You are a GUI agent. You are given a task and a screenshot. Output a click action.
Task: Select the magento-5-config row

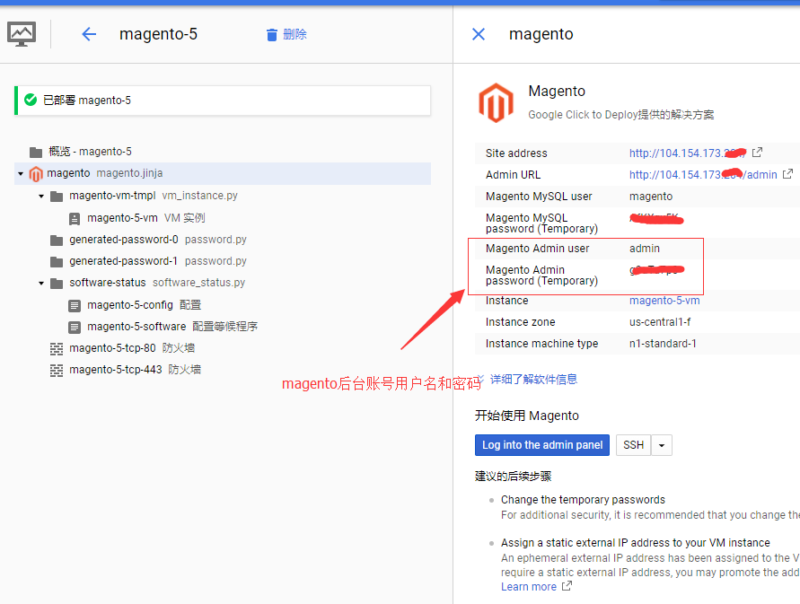pos(222,305)
